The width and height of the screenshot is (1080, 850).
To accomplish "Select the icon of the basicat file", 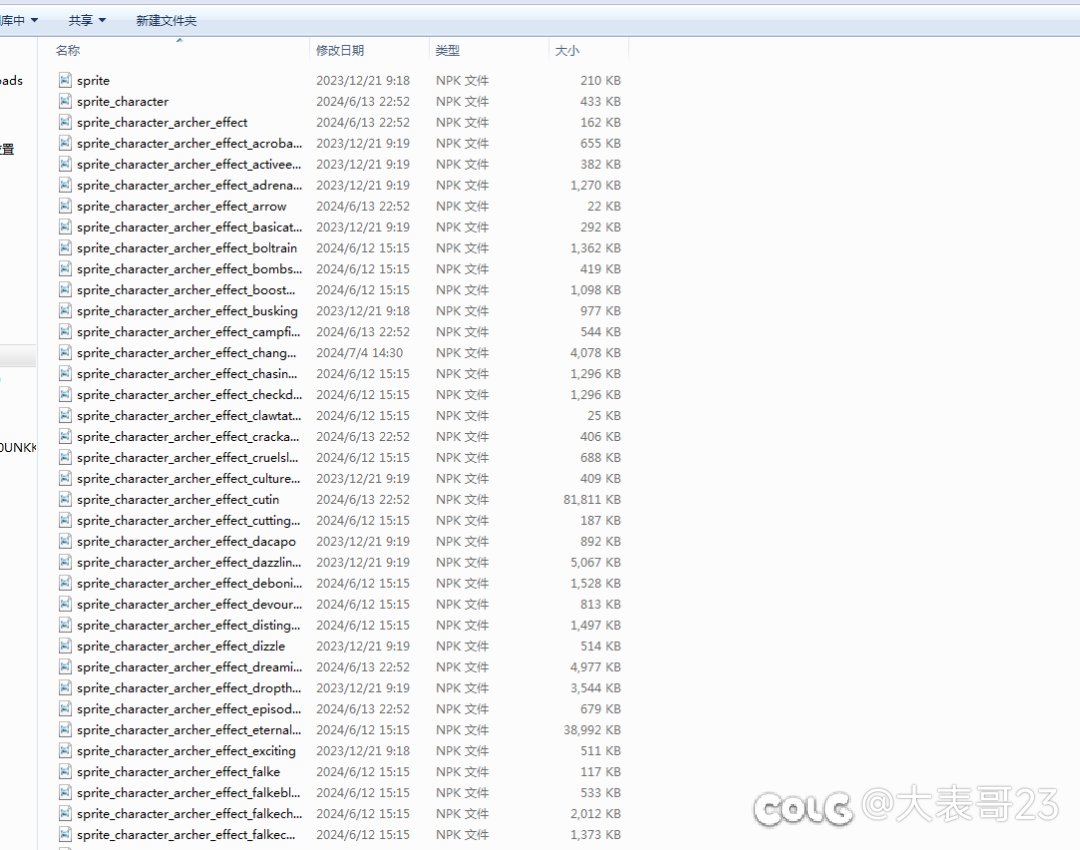I will pyautogui.click(x=65, y=227).
